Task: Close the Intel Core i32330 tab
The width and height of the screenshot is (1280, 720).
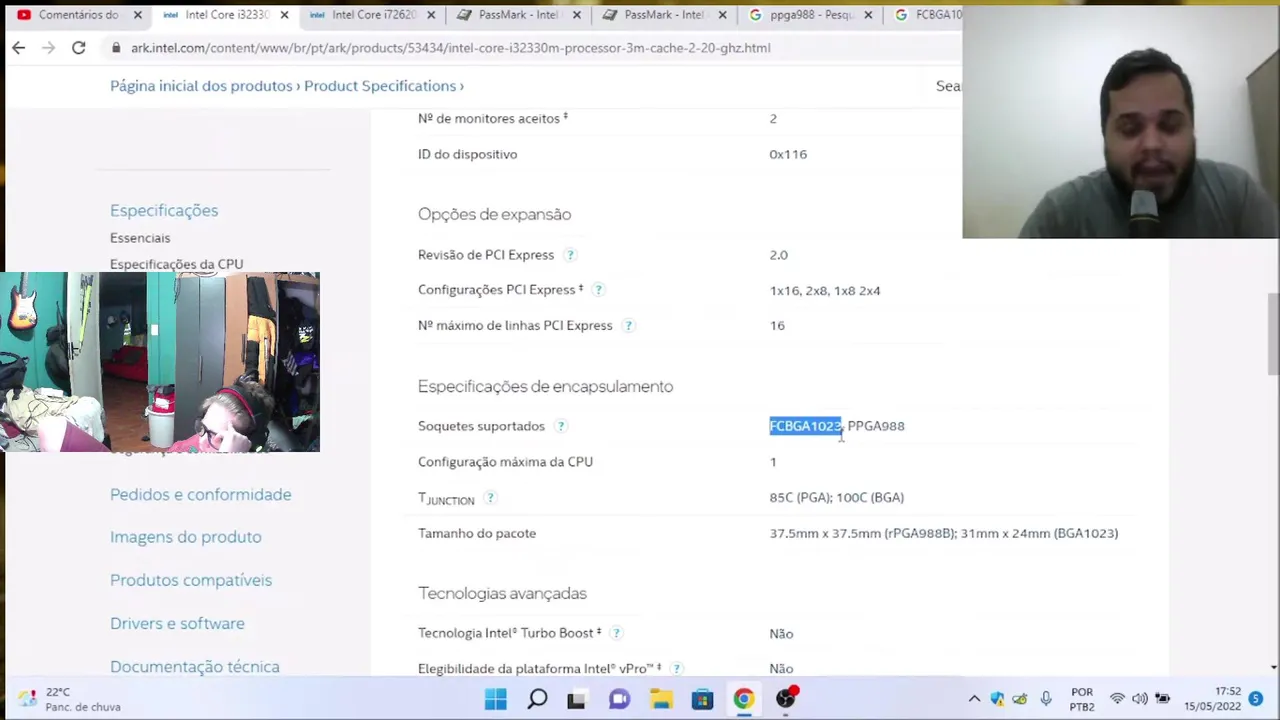Action: 284,15
